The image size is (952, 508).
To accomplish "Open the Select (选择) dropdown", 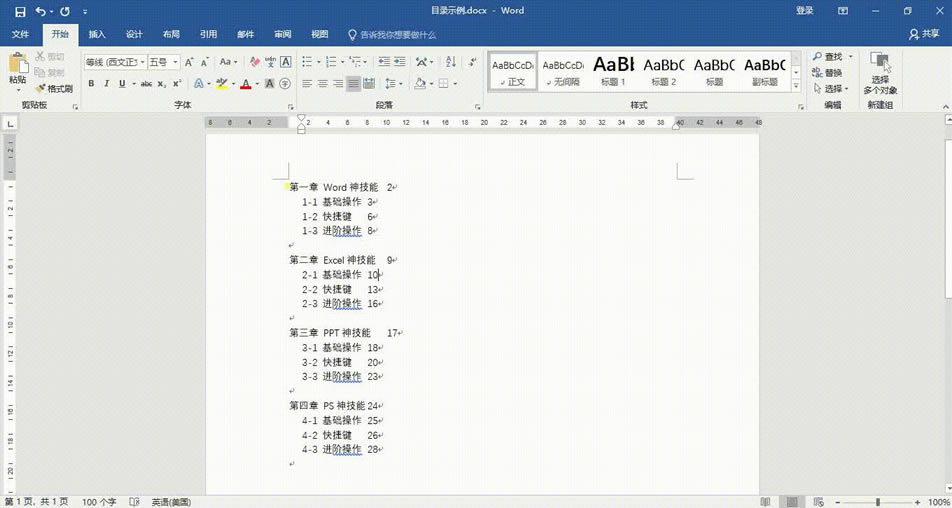I will [x=832, y=89].
